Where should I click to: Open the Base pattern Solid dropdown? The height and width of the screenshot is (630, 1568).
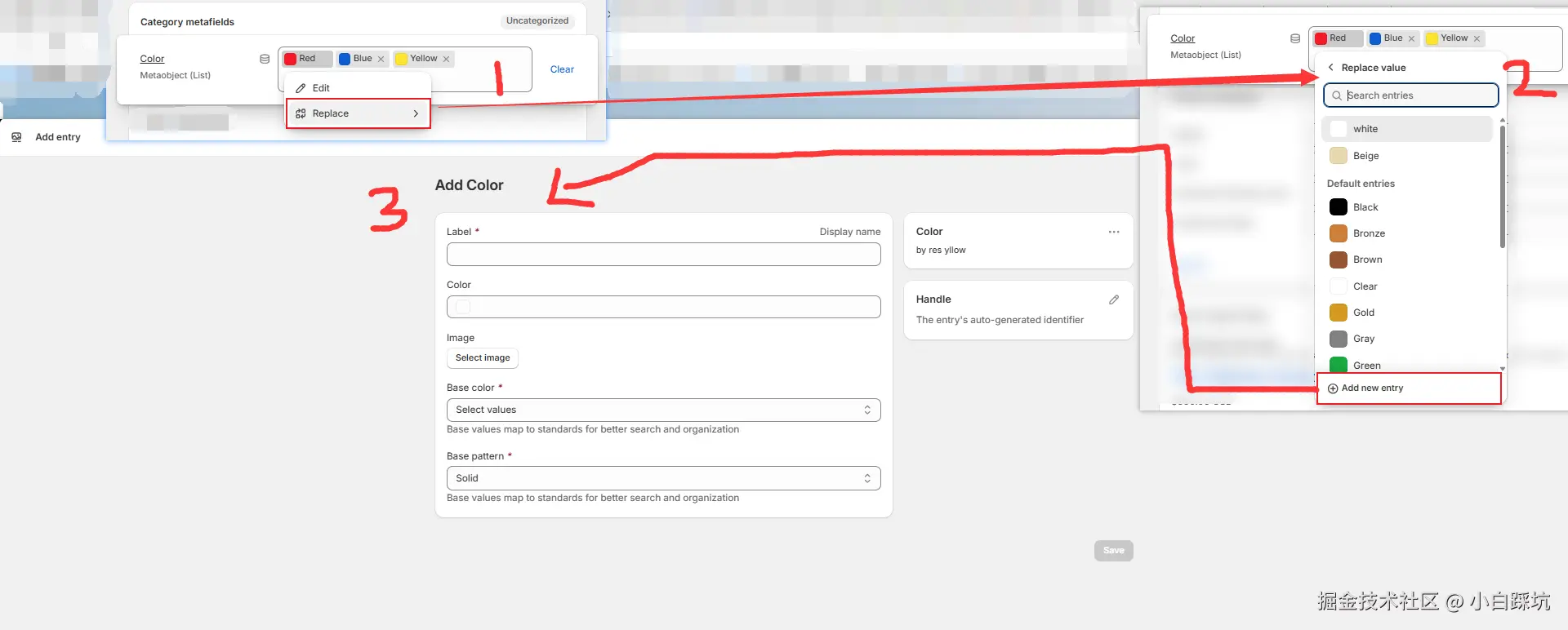point(663,478)
